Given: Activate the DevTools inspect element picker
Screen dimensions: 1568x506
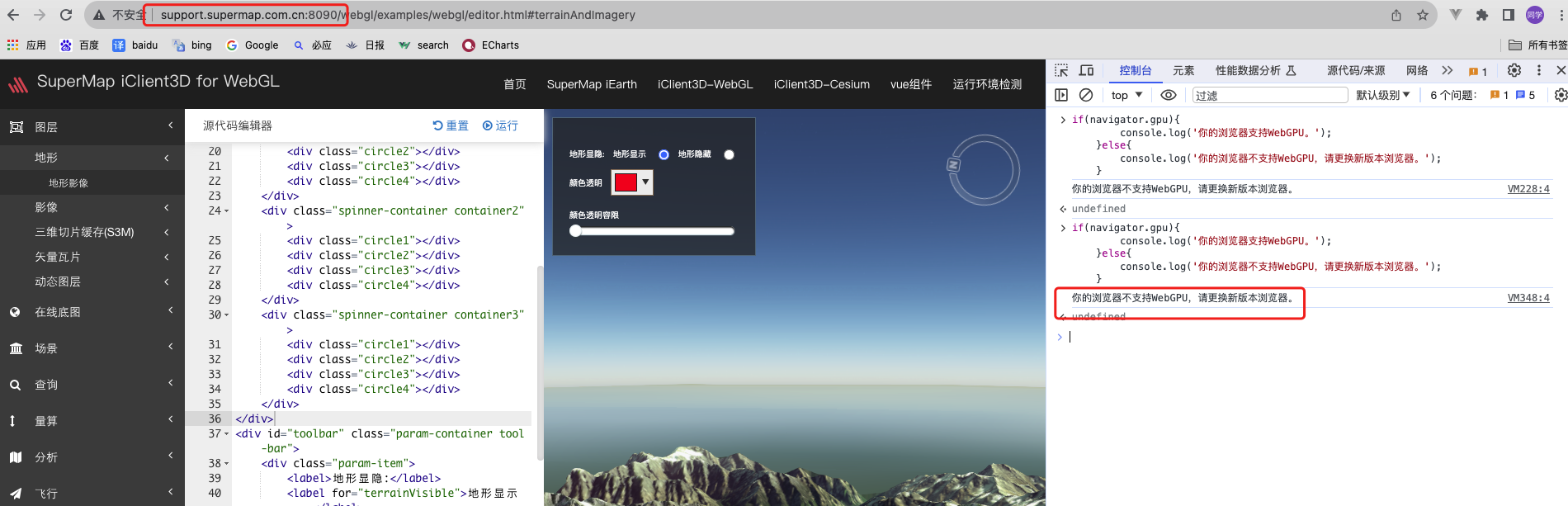Looking at the screenshot, I should pyautogui.click(x=1061, y=71).
